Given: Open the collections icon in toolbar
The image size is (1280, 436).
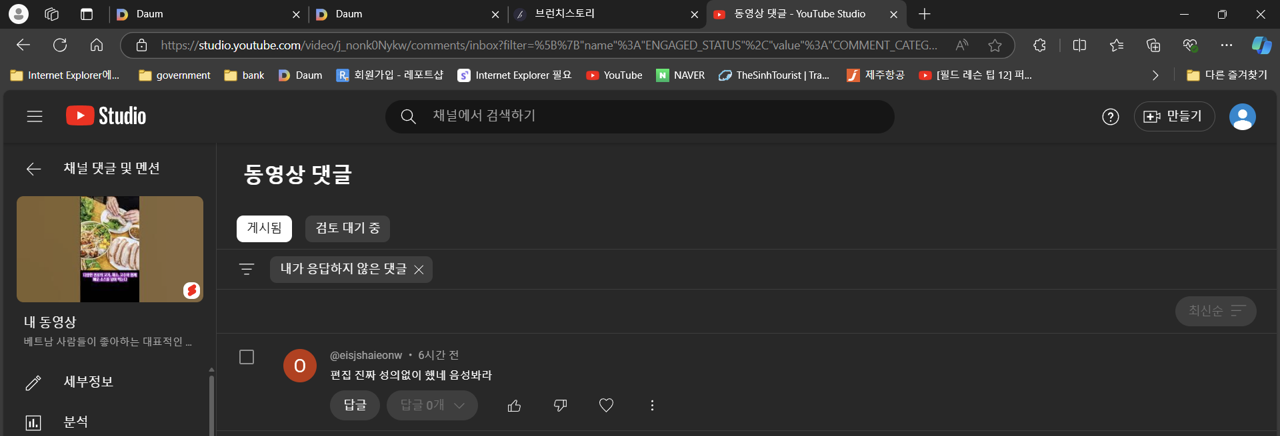Looking at the screenshot, I should click(x=1153, y=45).
